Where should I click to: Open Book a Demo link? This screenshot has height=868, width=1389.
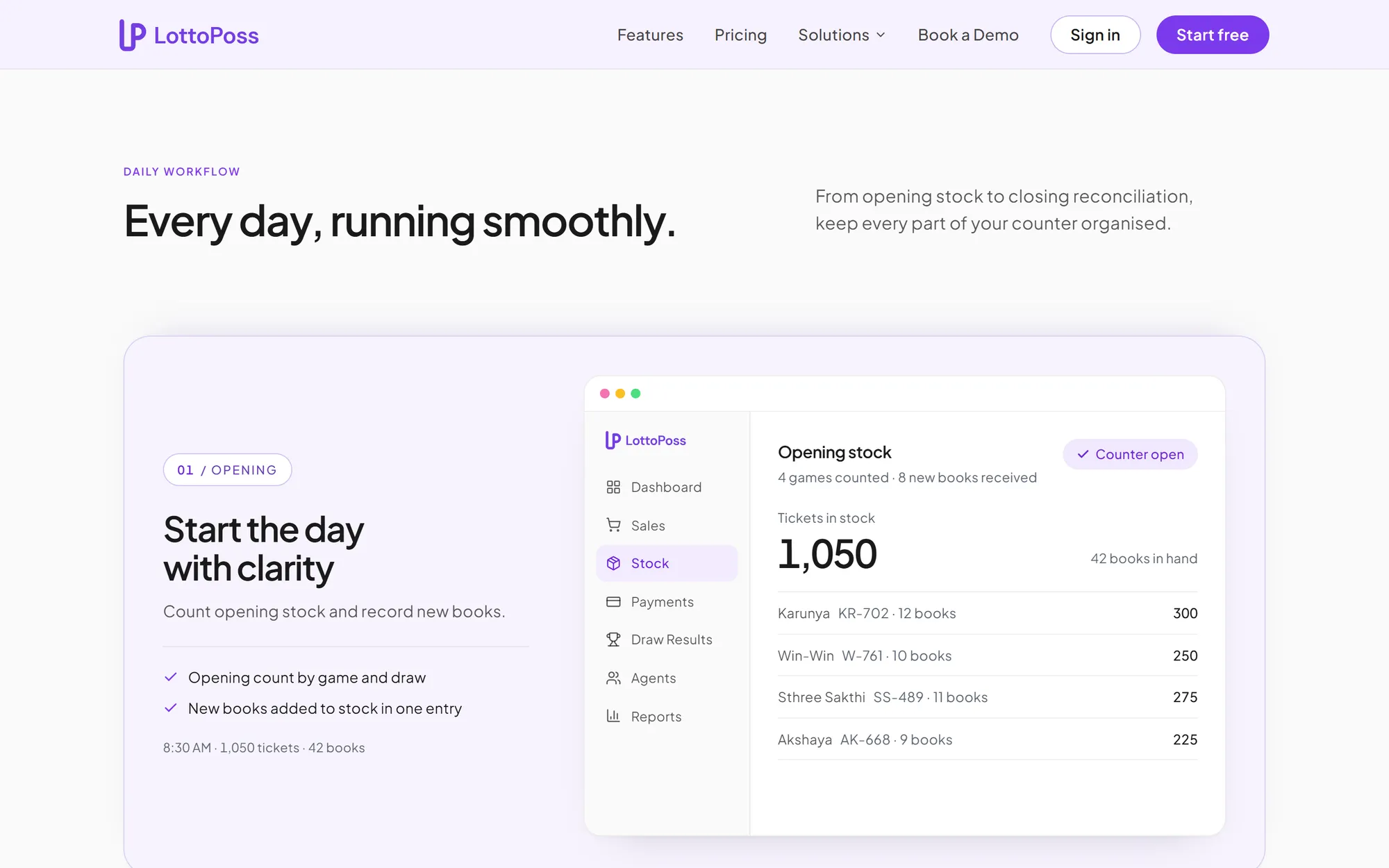coord(968,35)
